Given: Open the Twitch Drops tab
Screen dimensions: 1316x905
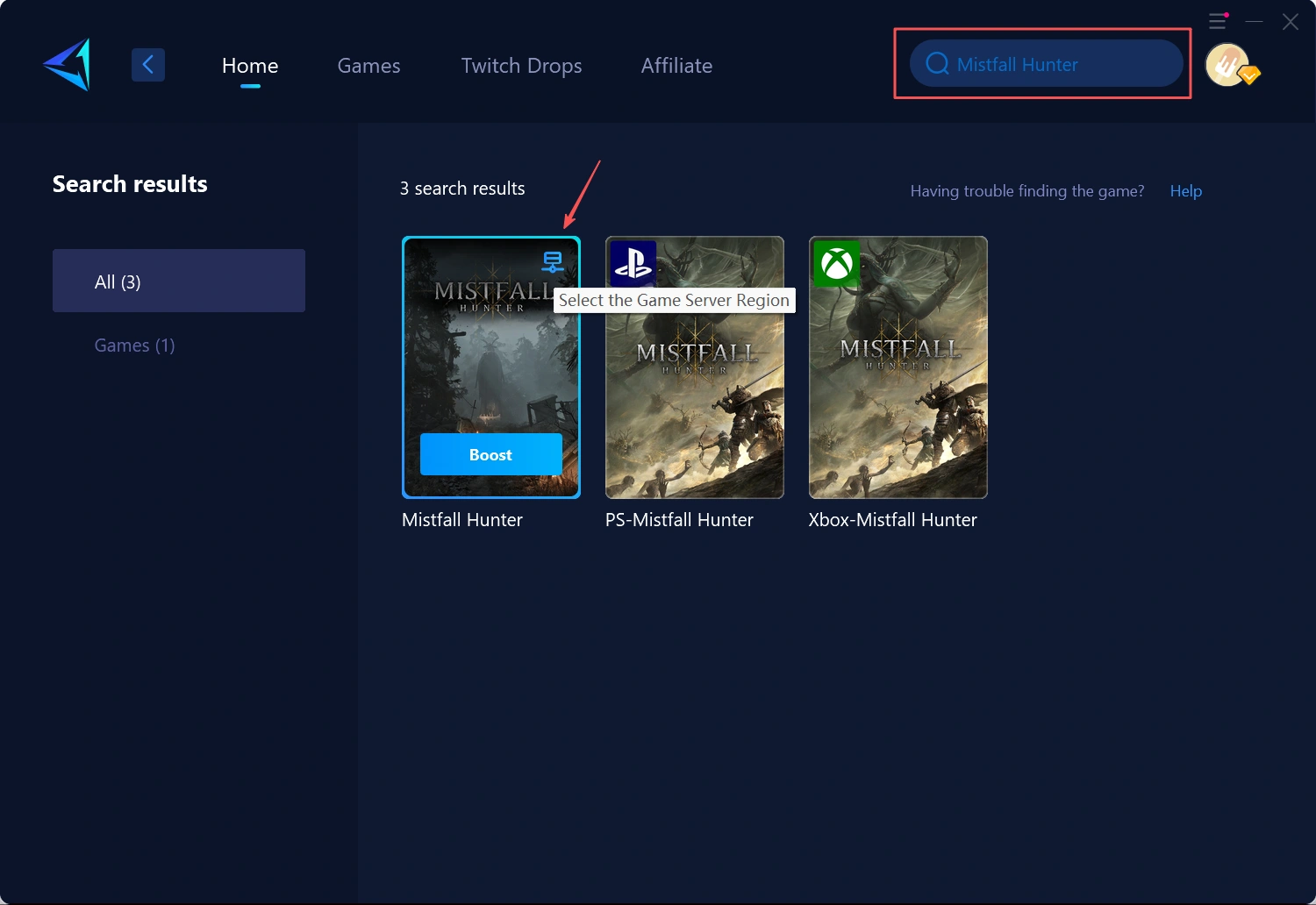Looking at the screenshot, I should (521, 66).
